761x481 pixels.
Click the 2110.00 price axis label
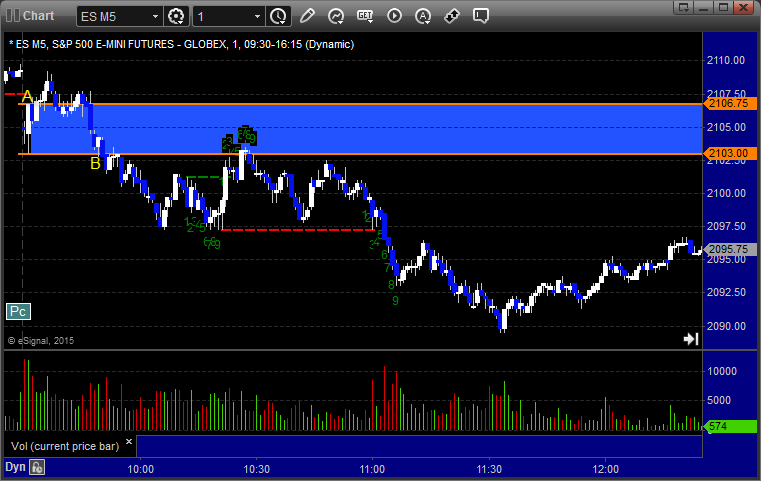pyautogui.click(x=726, y=60)
